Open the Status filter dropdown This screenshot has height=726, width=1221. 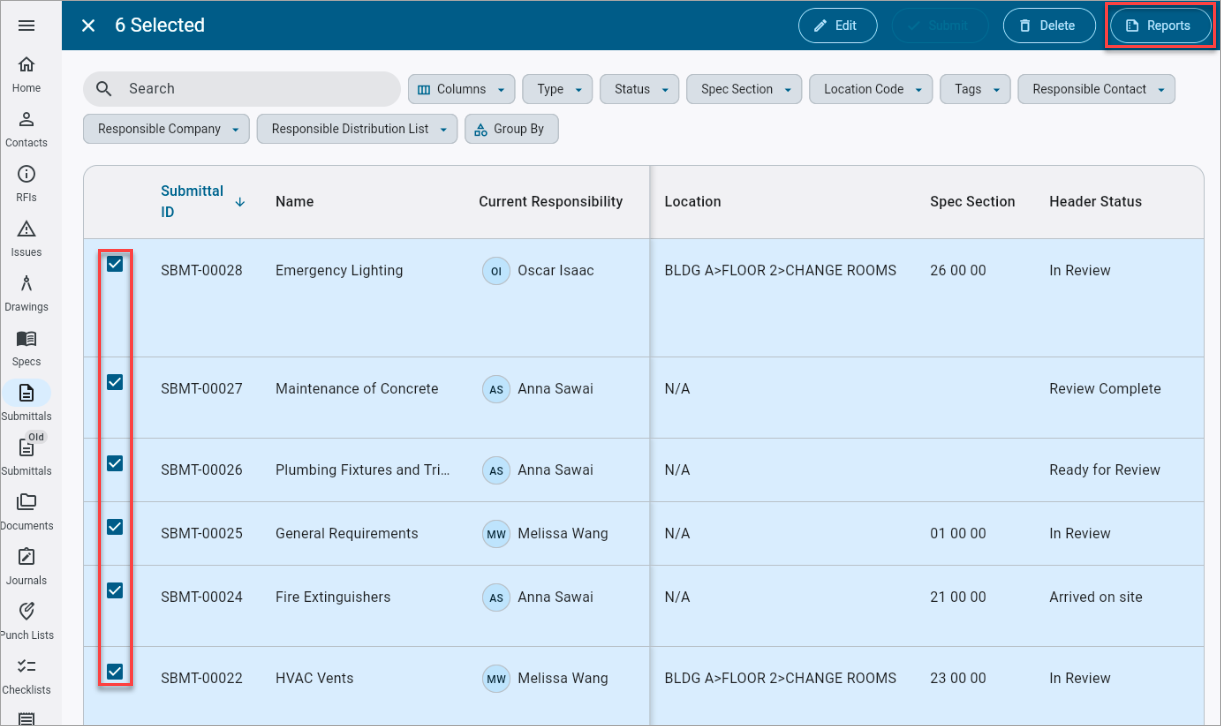(639, 89)
